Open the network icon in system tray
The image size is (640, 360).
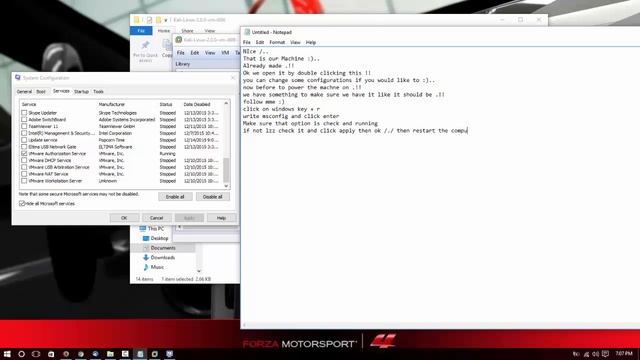click(x=587, y=354)
